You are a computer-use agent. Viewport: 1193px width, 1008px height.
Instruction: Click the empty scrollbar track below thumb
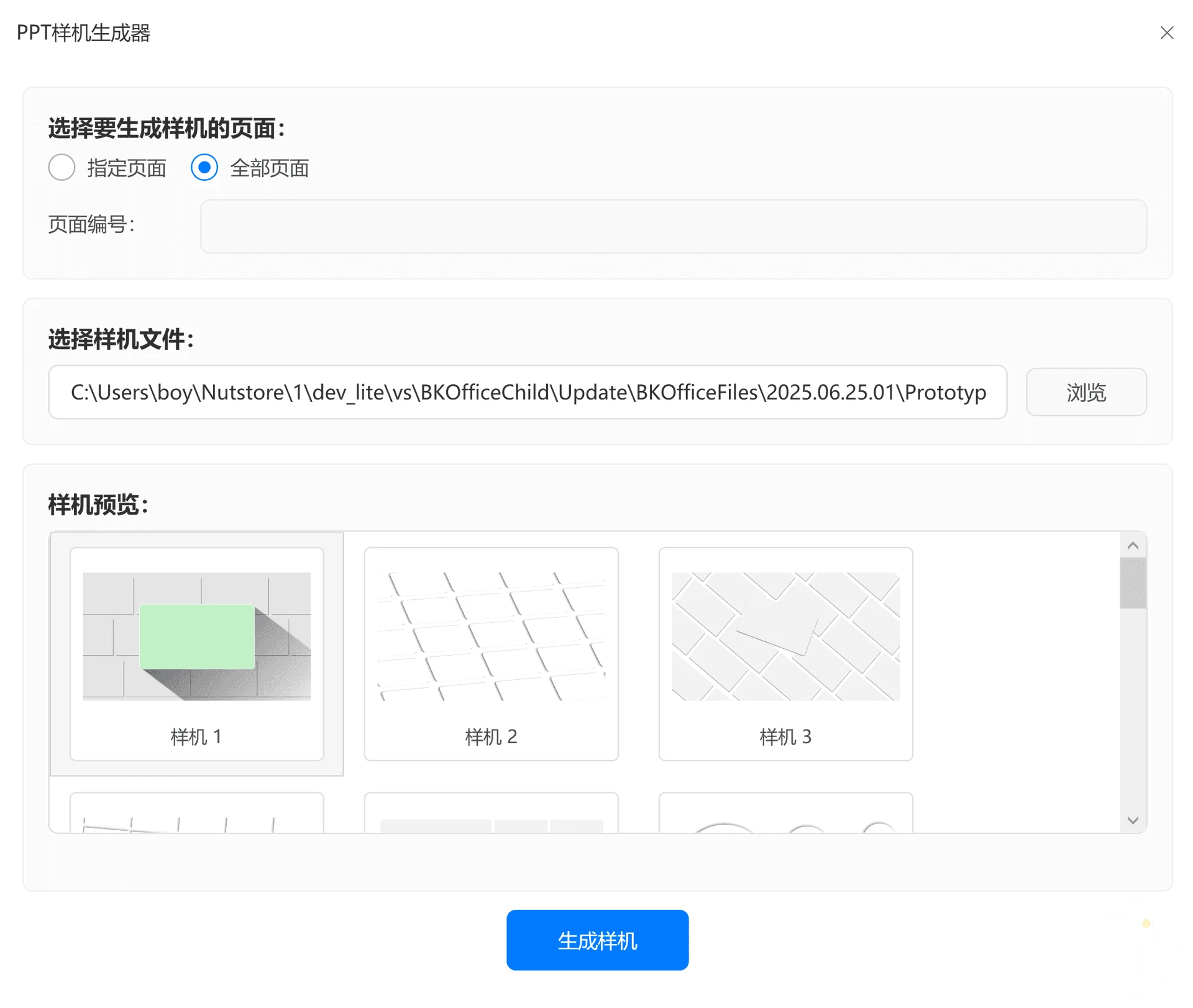tap(1133, 708)
